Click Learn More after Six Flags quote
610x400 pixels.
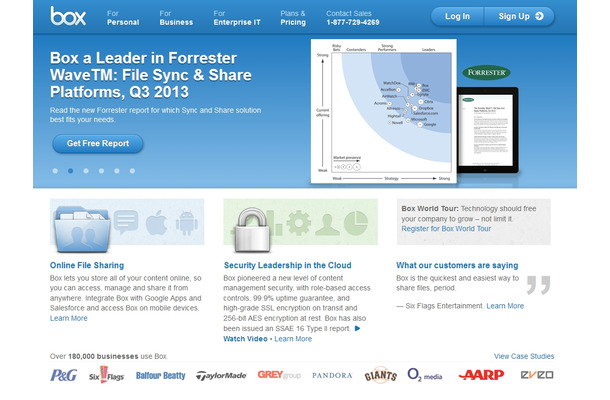[505, 306]
